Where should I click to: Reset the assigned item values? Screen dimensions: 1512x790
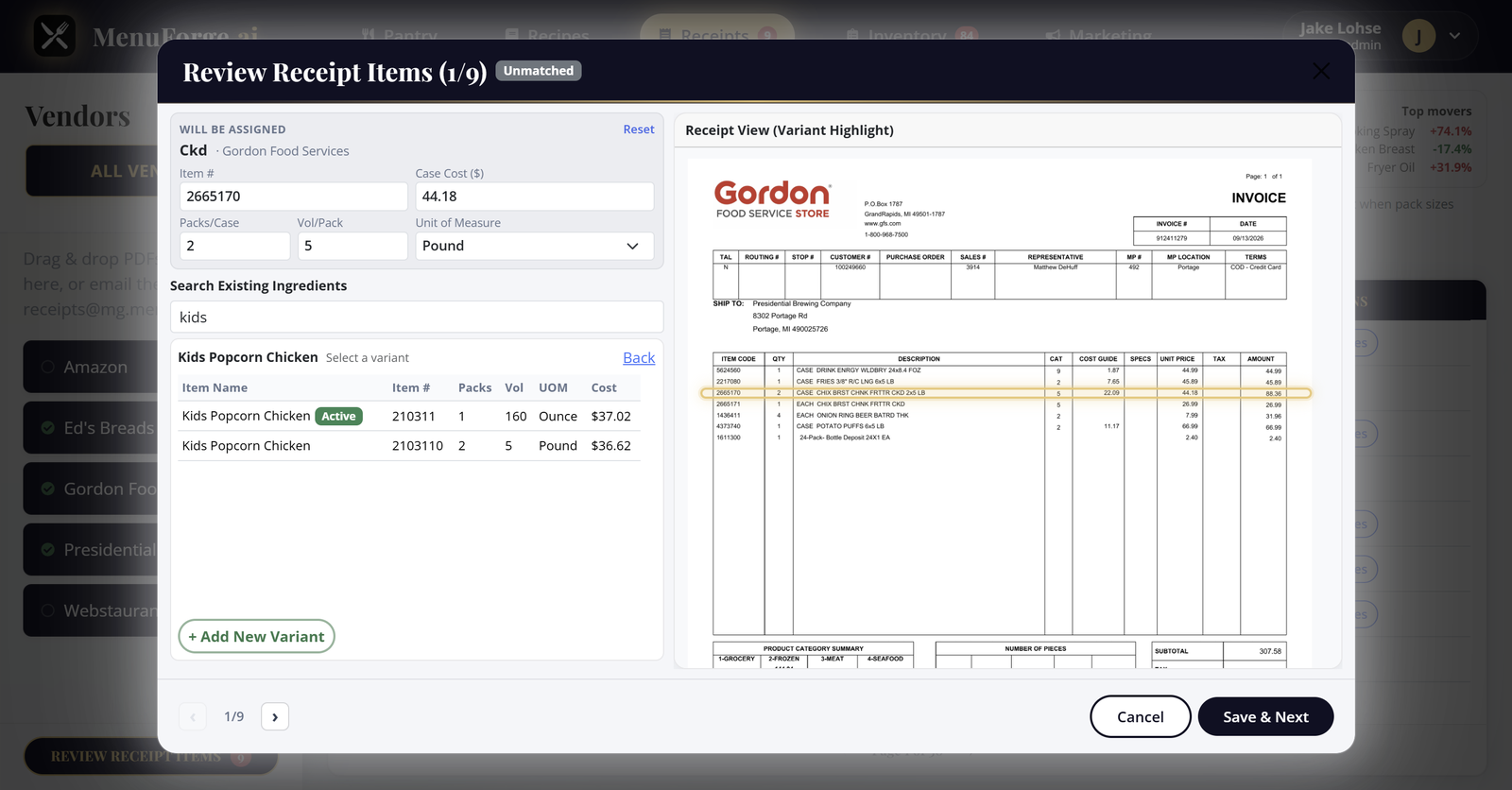(x=639, y=129)
